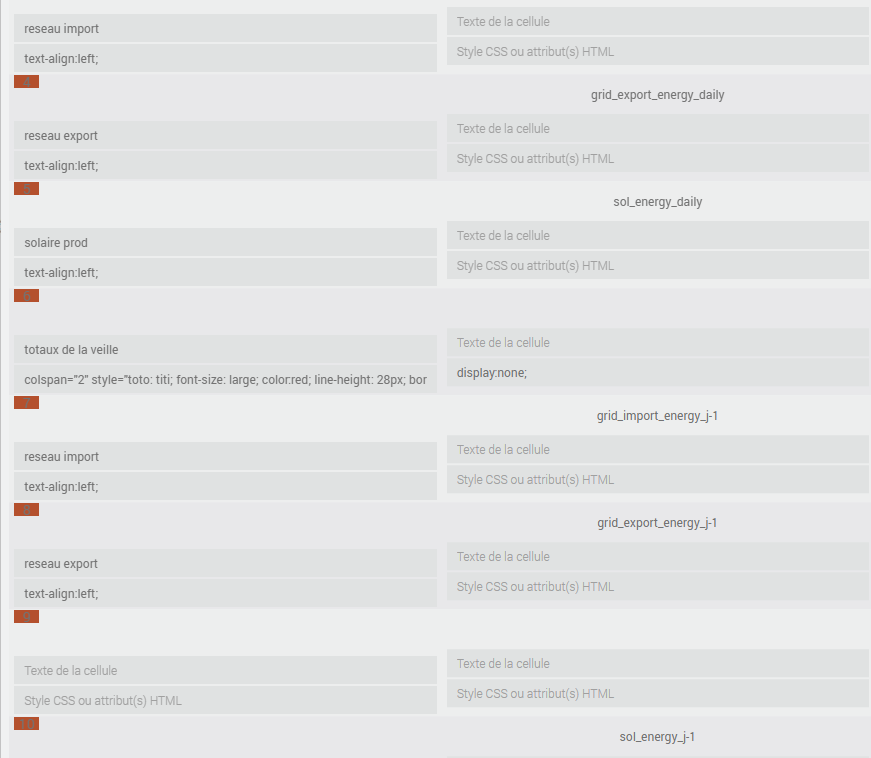Click the sol_energy_j-1 command label

657,737
